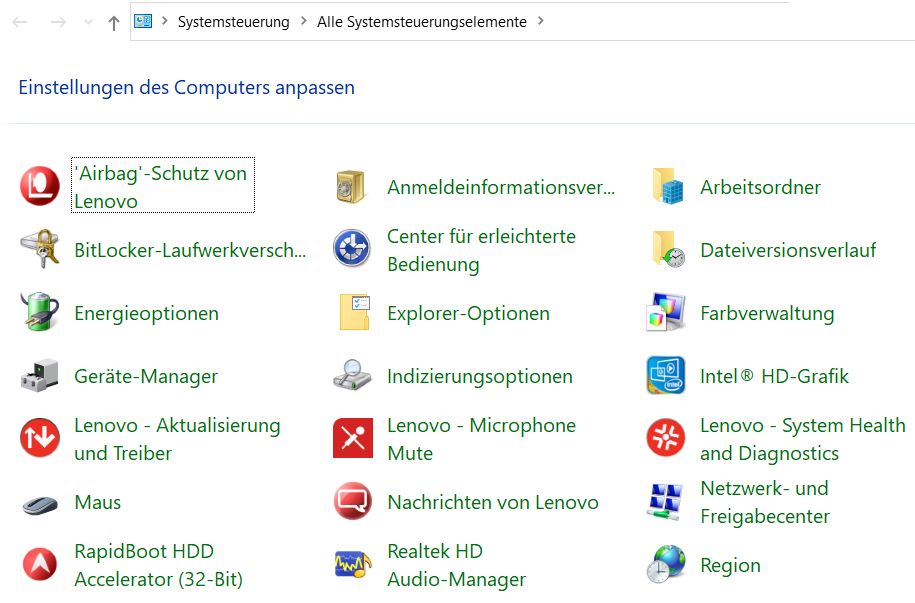This screenshot has height=603, width=915.
Task: Open RapidBoot HDD Accelerator (32-Bit) link
Action: pos(158,565)
